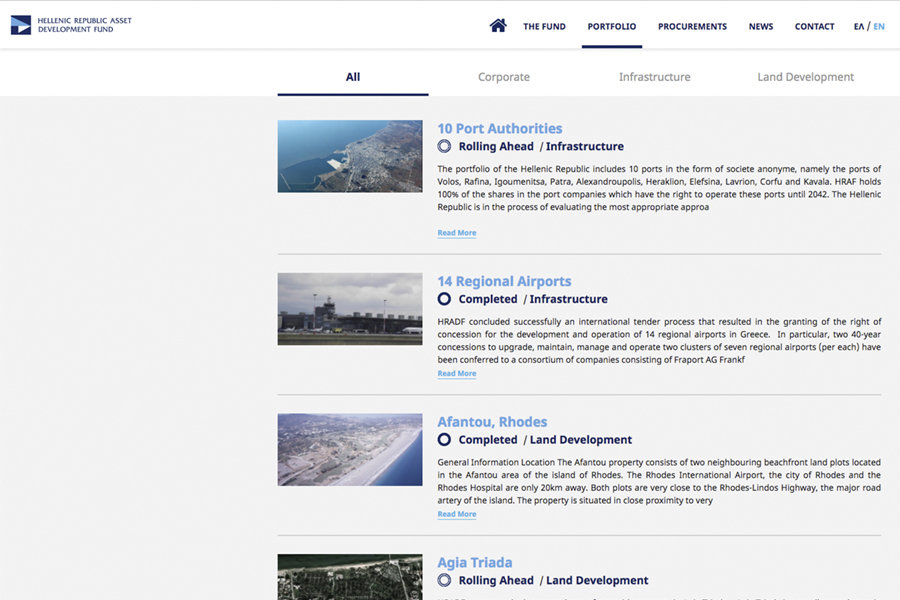Open the Contact page
This screenshot has height=600, width=900.
pyautogui.click(x=814, y=27)
